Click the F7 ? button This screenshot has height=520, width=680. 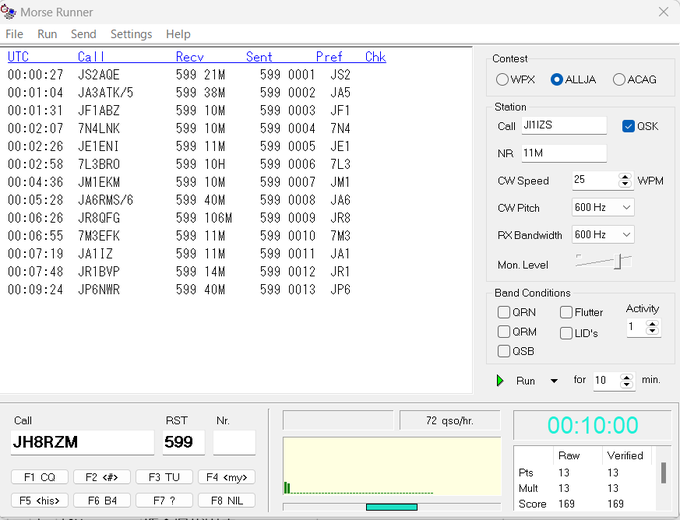tap(164, 500)
